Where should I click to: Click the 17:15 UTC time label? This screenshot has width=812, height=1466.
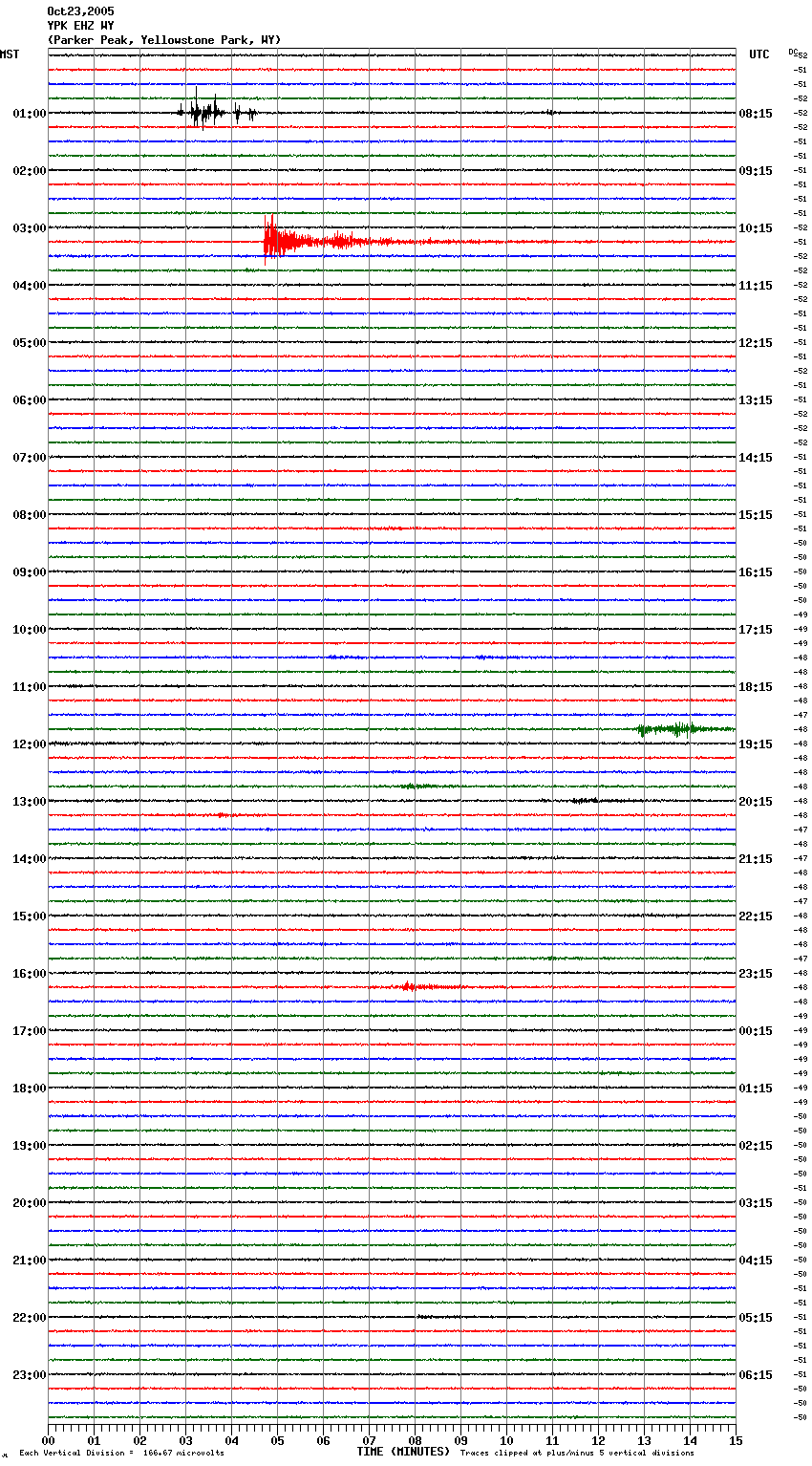756,630
